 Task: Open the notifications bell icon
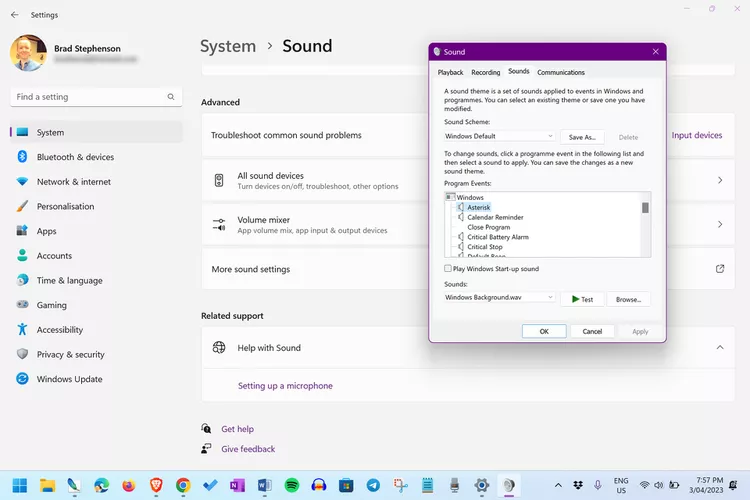coord(733,485)
